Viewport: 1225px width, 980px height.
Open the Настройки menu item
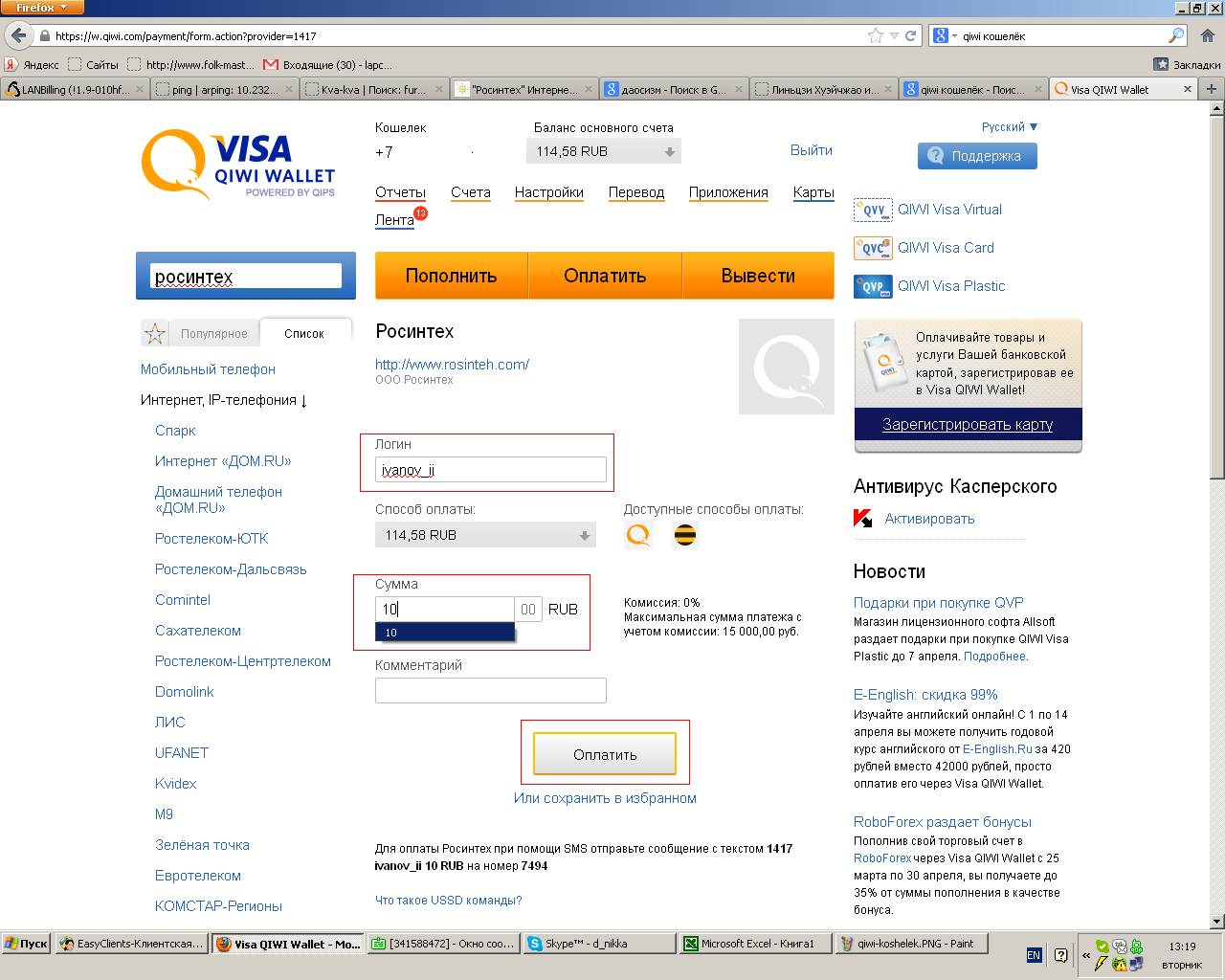click(549, 192)
